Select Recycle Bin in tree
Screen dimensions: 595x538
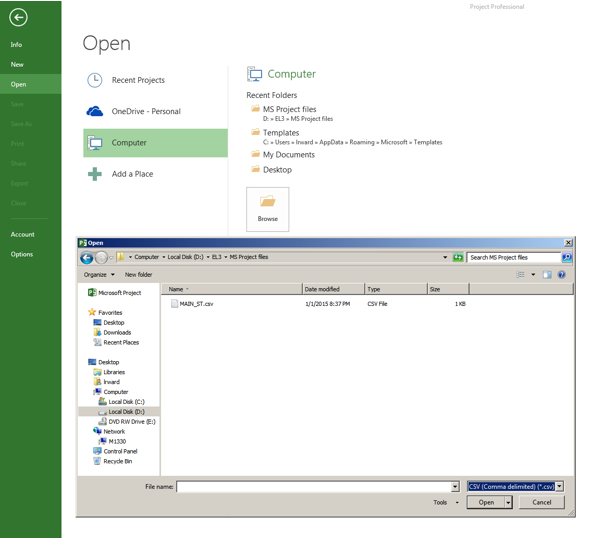pyautogui.click(x=113, y=461)
